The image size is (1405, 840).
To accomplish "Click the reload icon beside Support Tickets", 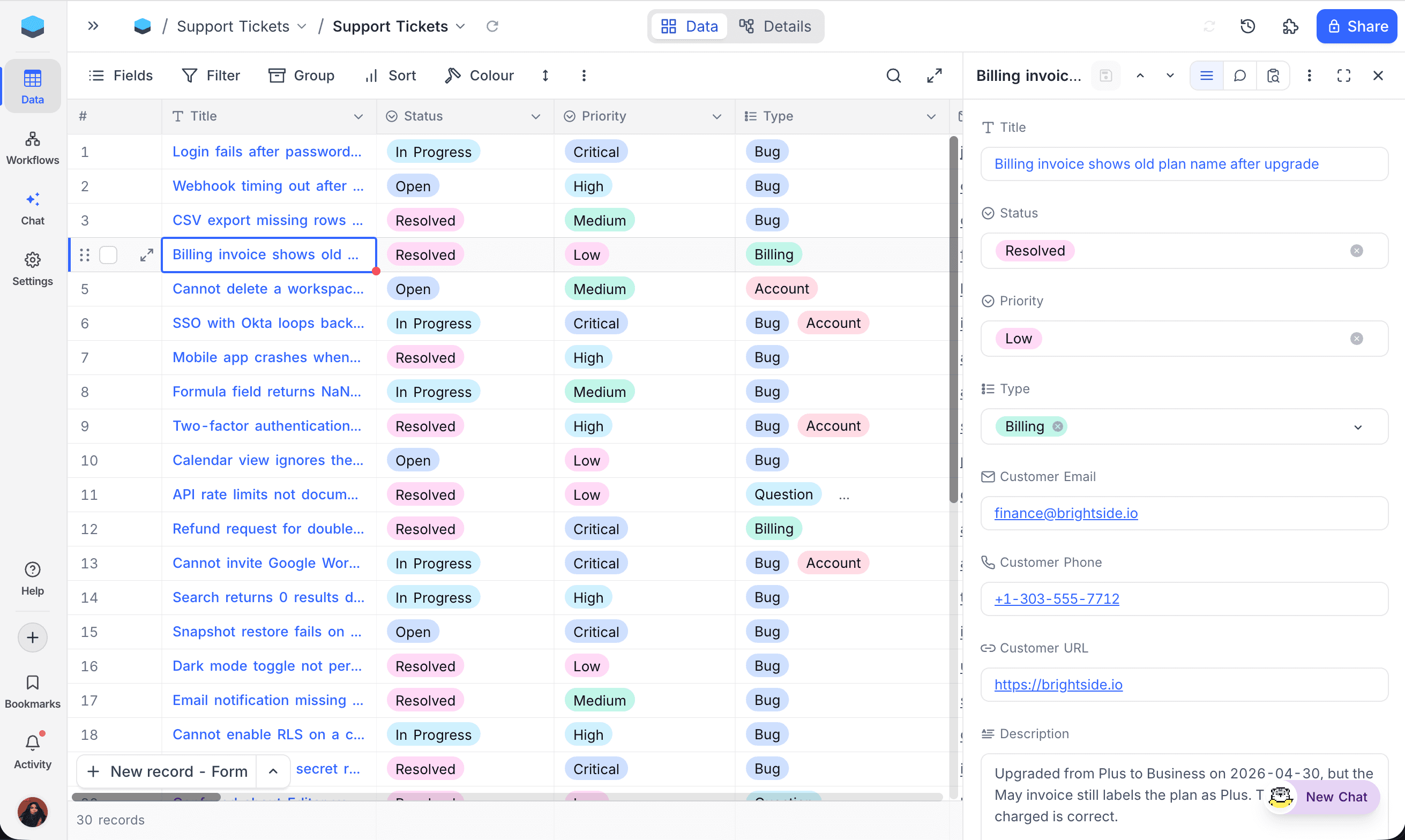I will pos(492,26).
